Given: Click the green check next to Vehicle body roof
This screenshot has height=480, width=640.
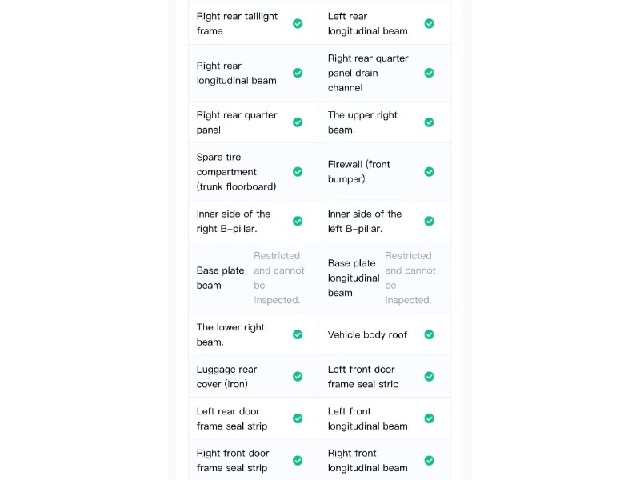Looking at the screenshot, I should (429, 335).
